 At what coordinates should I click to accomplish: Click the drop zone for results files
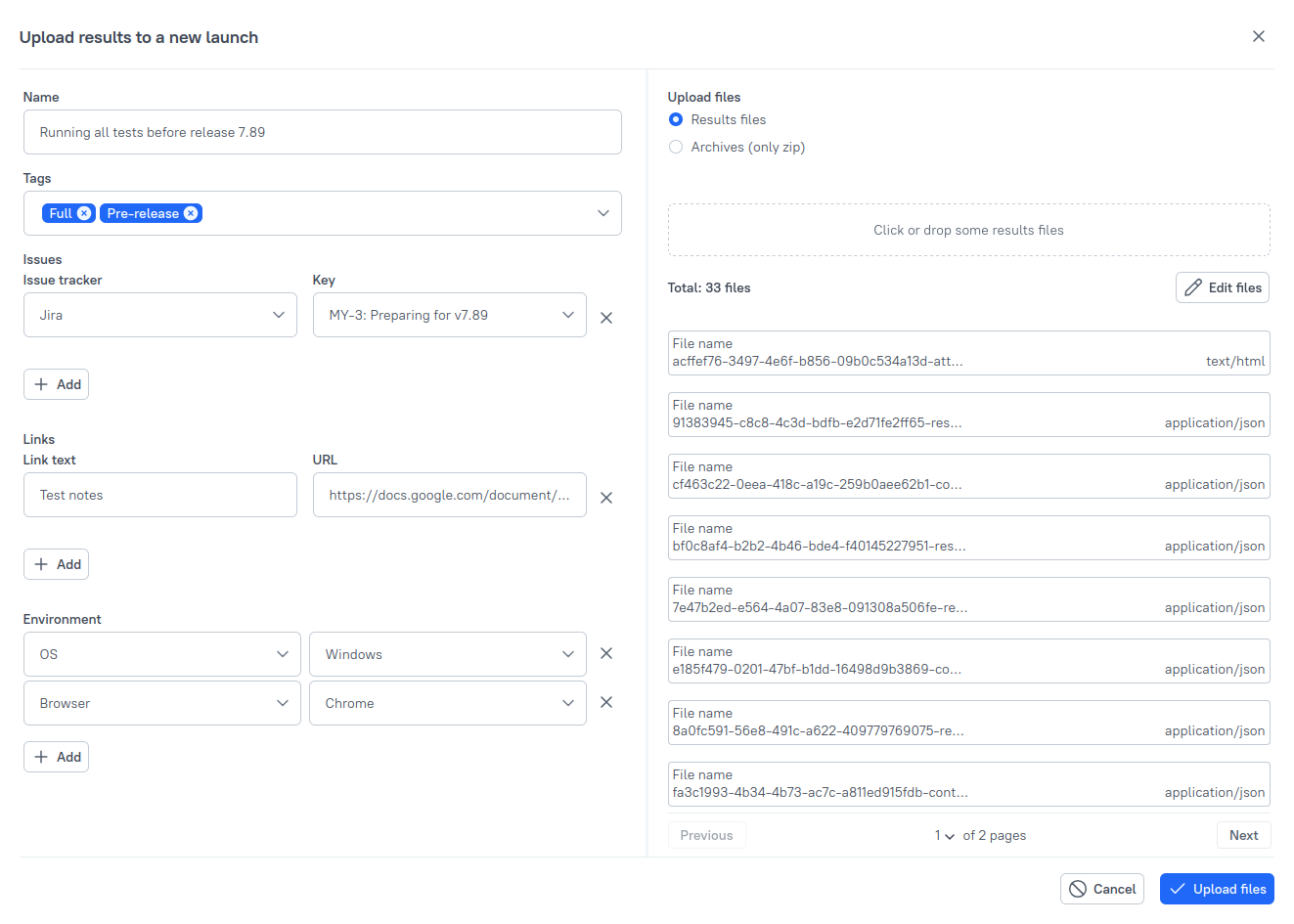coord(968,230)
